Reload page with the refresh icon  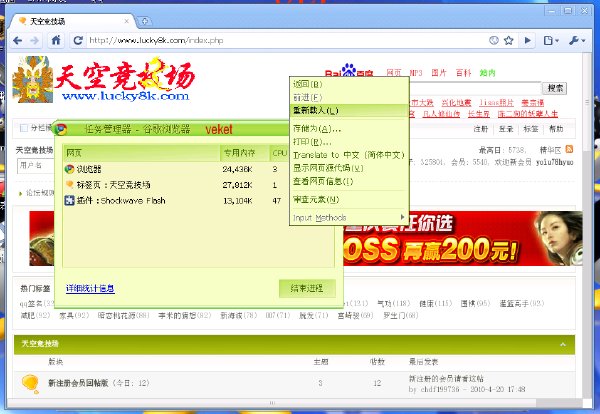(78, 40)
